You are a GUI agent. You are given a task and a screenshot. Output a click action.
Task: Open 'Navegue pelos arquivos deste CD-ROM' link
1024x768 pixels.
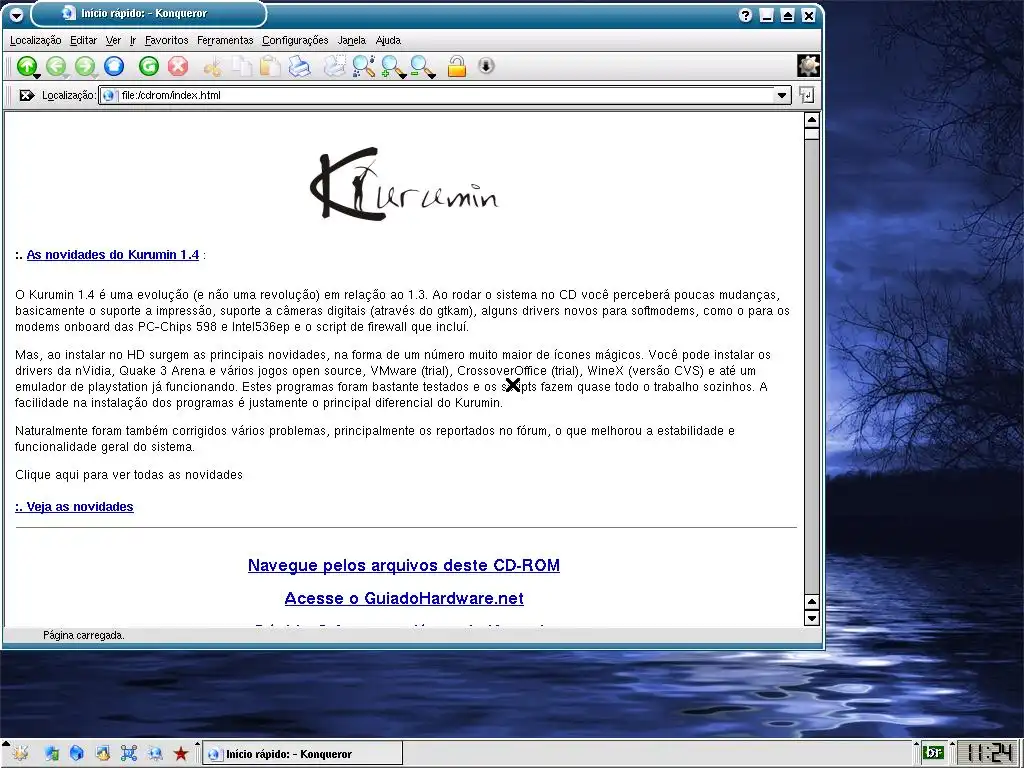(404, 566)
